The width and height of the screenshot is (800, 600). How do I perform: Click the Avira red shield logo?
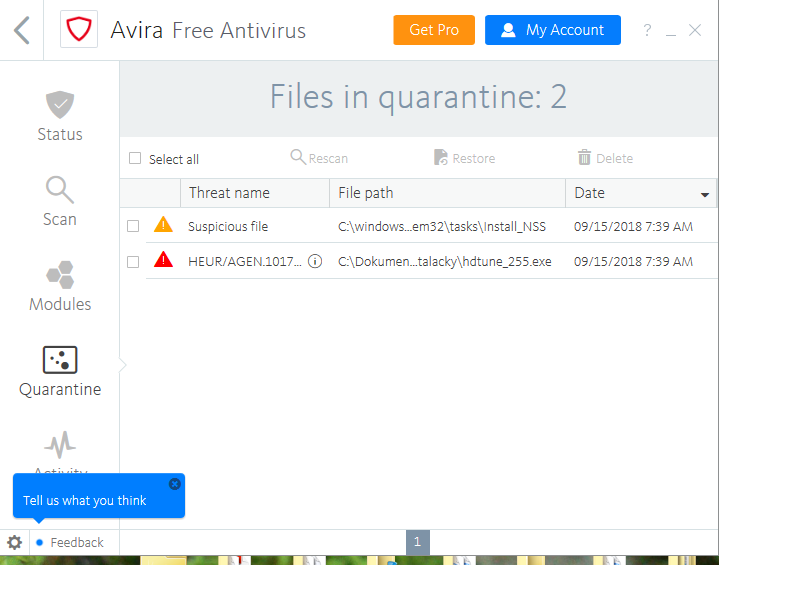[x=79, y=30]
